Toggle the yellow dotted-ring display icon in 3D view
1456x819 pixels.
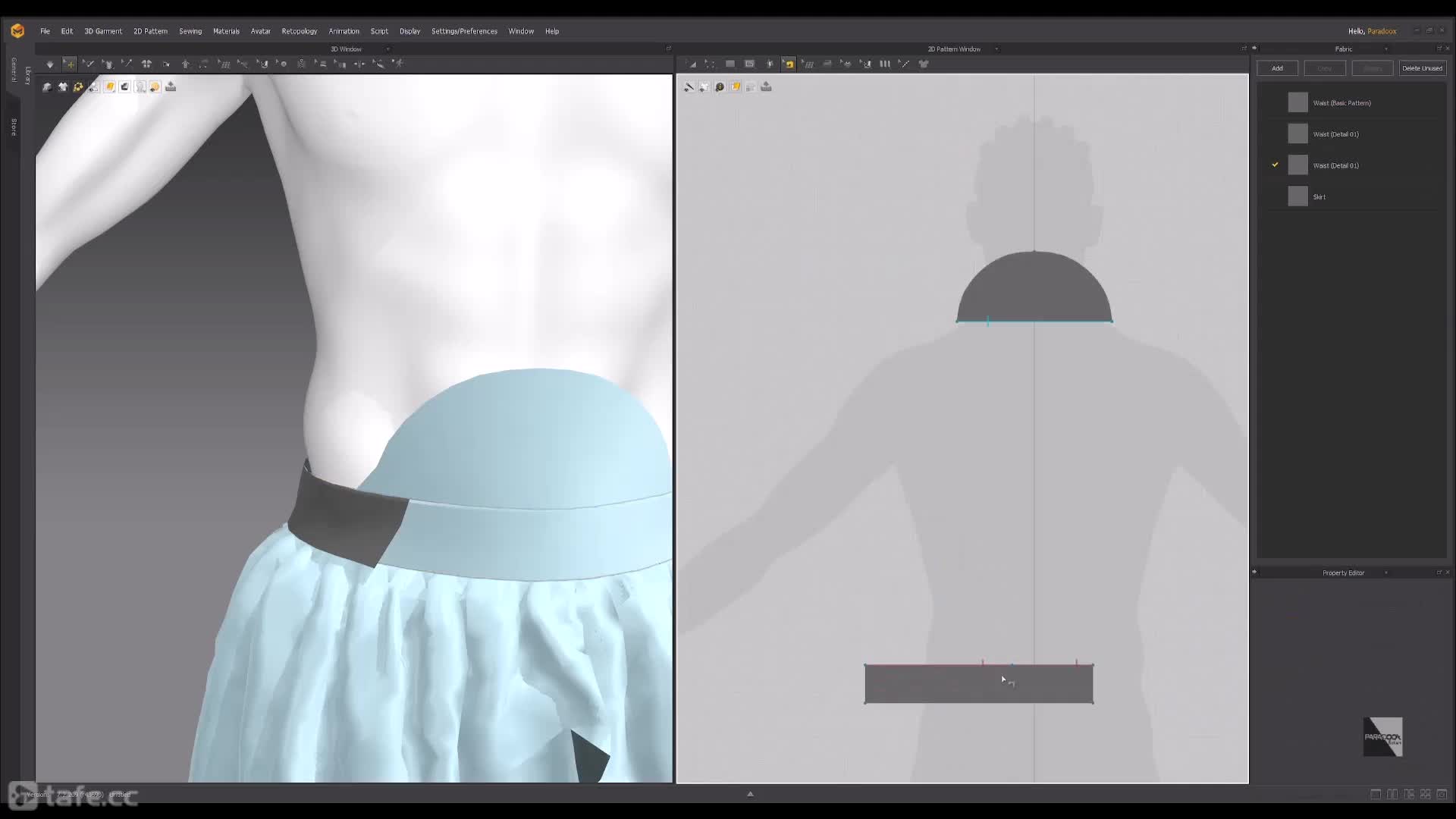[78, 87]
